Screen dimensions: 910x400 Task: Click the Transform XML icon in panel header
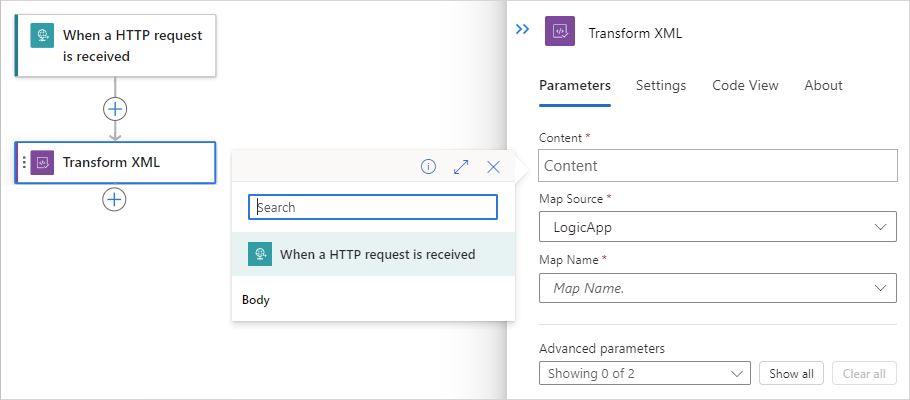click(560, 32)
